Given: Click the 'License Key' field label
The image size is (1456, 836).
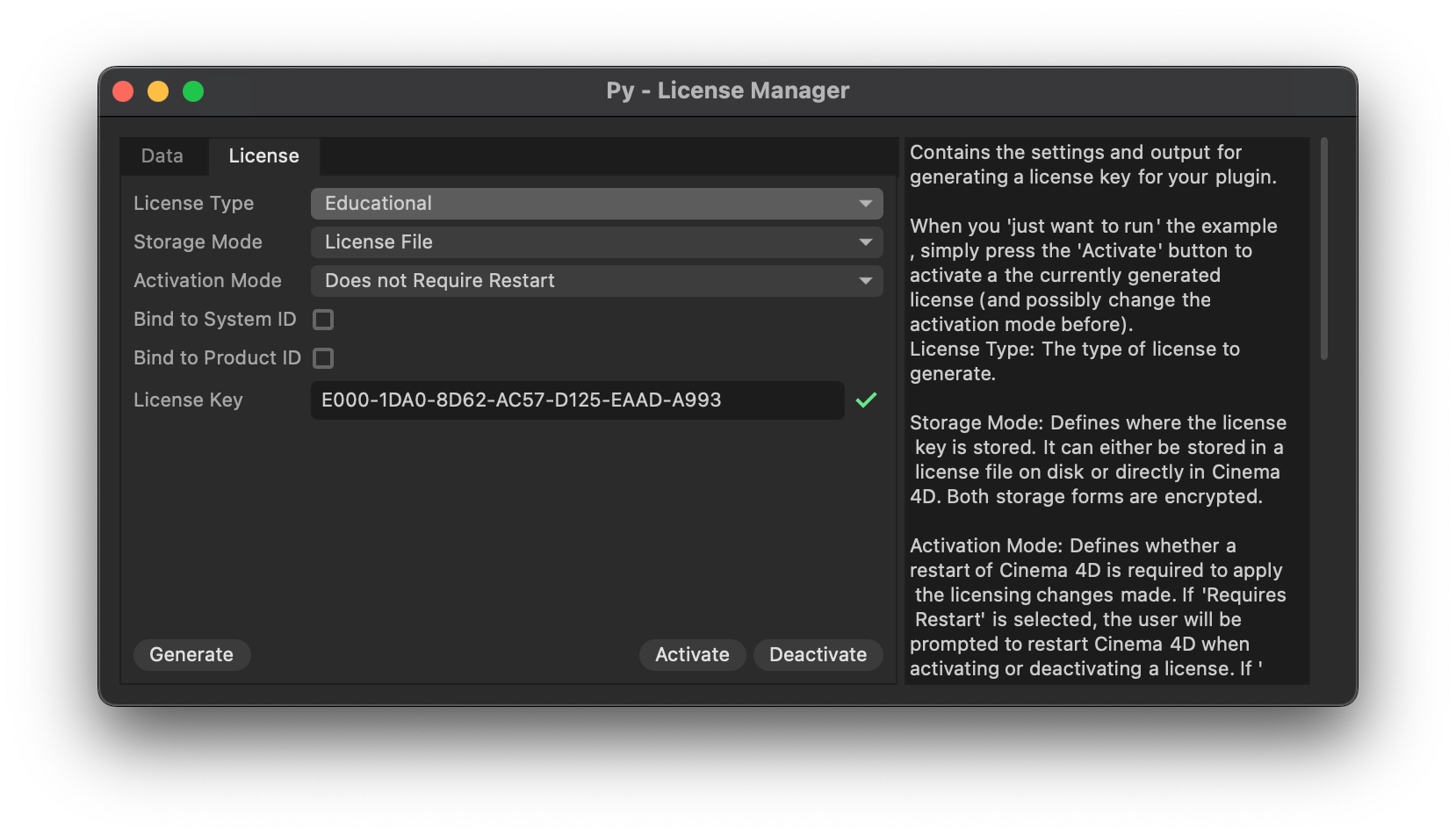Looking at the screenshot, I should click(188, 400).
